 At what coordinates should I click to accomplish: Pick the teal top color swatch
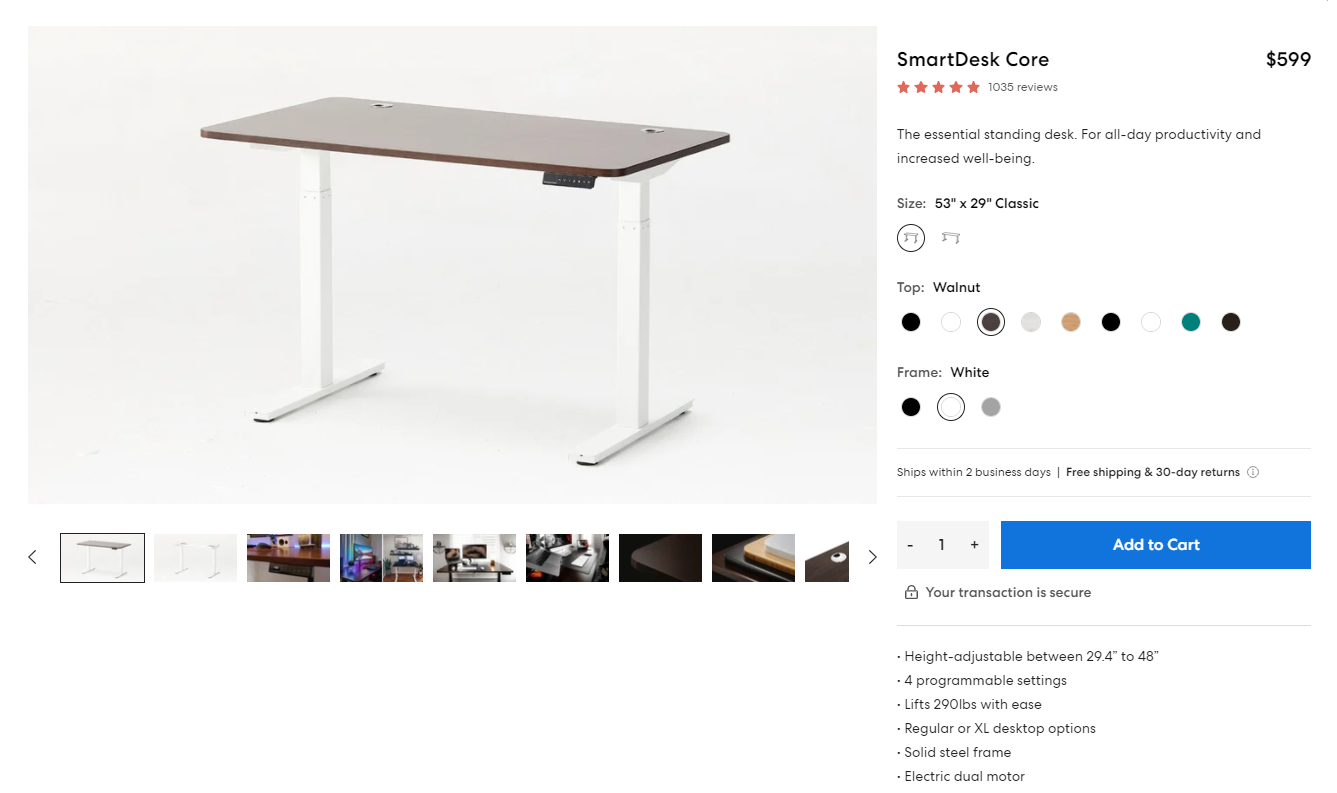pyautogui.click(x=1191, y=322)
